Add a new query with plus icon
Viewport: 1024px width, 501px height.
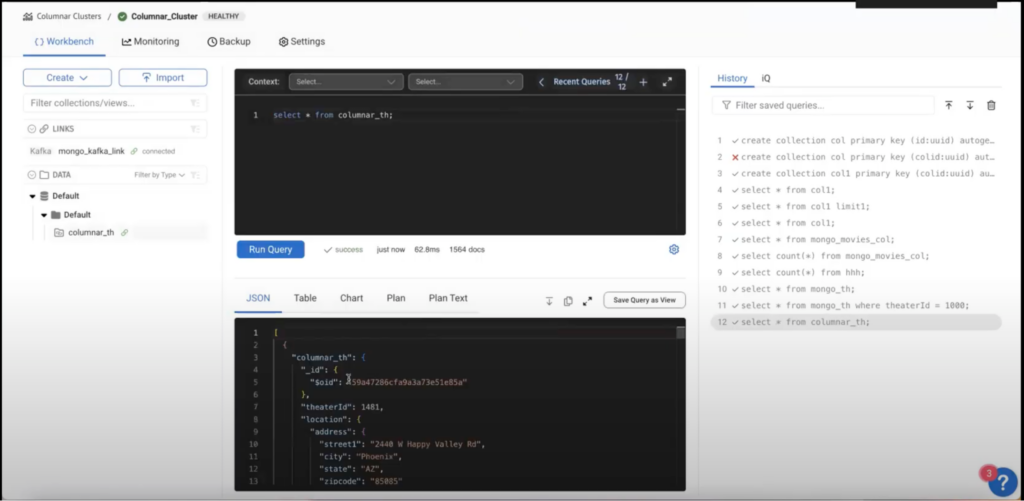[643, 82]
